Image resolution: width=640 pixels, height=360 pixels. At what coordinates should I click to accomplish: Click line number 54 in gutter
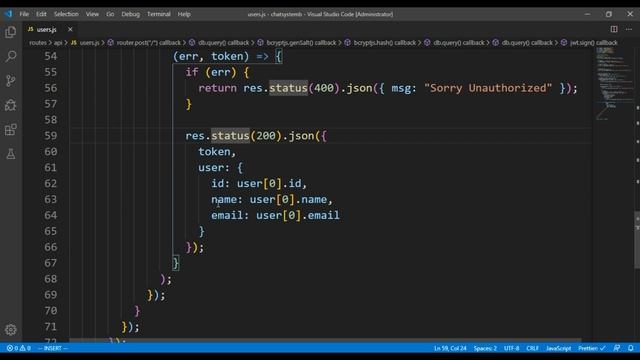pyautogui.click(x=51, y=56)
